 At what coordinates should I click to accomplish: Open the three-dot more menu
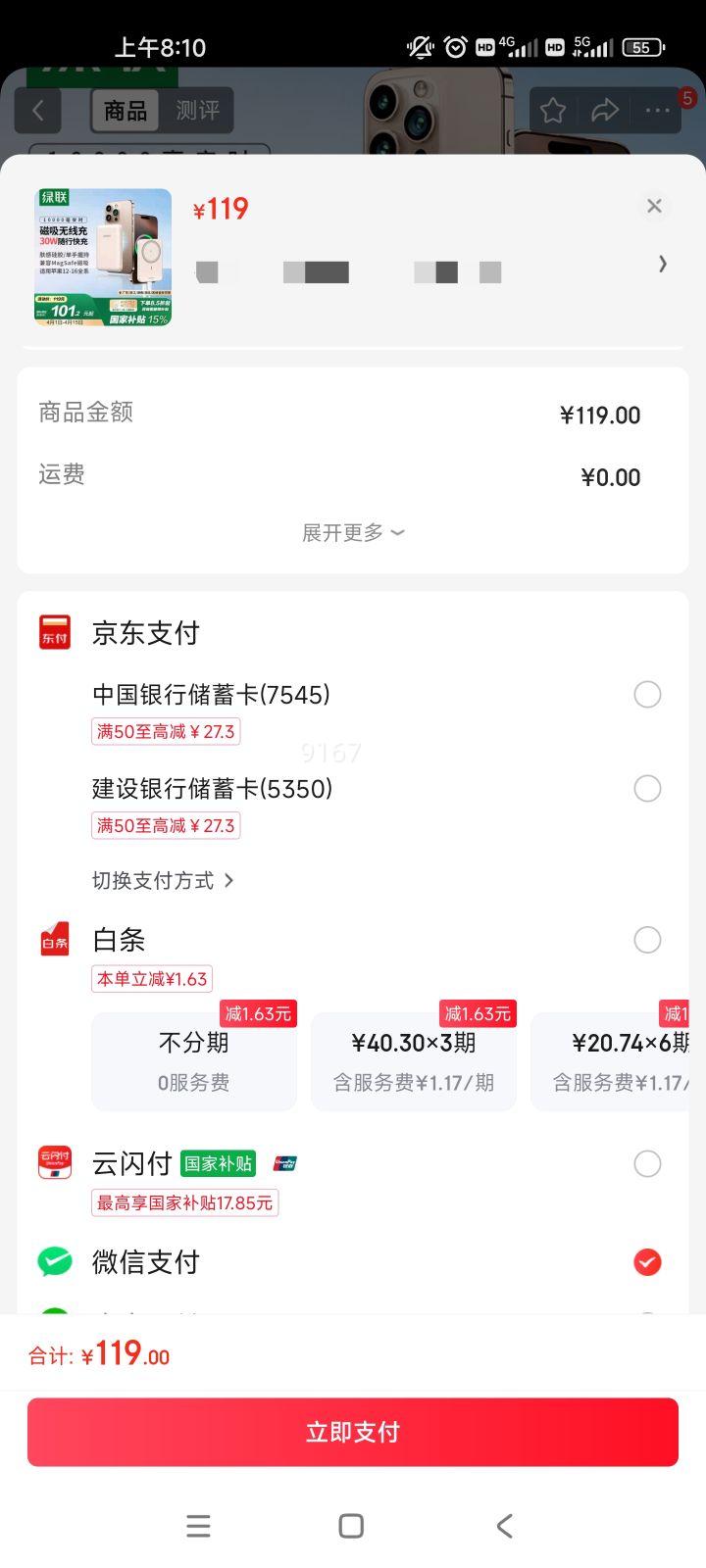click(657, 111)
